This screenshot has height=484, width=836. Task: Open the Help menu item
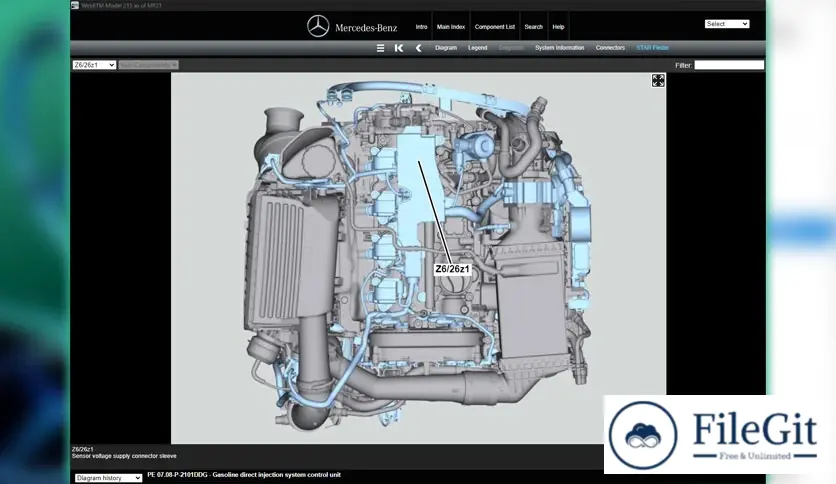coord(558,27)
